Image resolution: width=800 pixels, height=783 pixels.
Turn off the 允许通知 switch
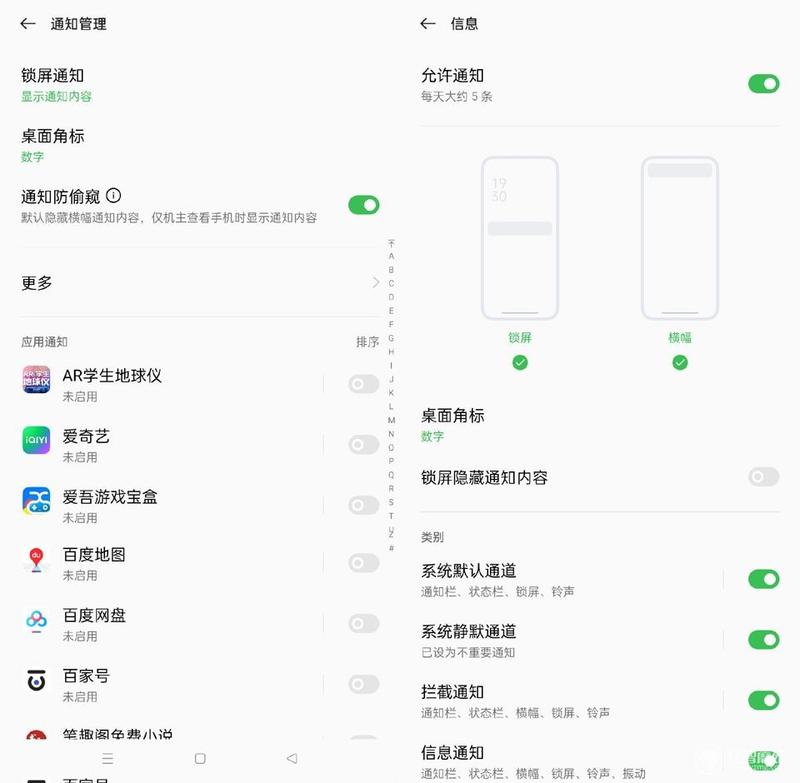point(763,84)
